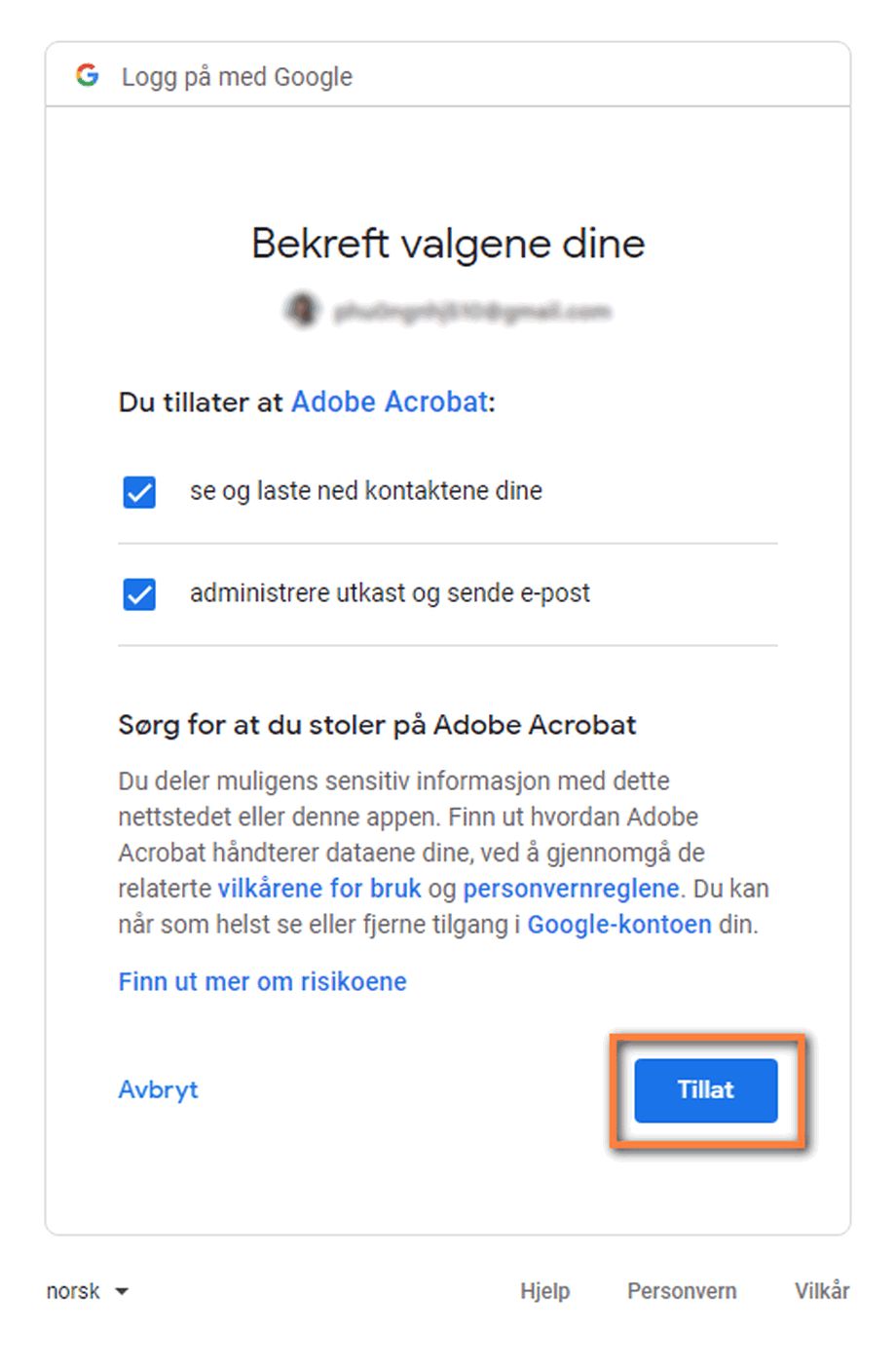
Task: Toggle the contacts download permission checkbox
Action: point(138,492)
